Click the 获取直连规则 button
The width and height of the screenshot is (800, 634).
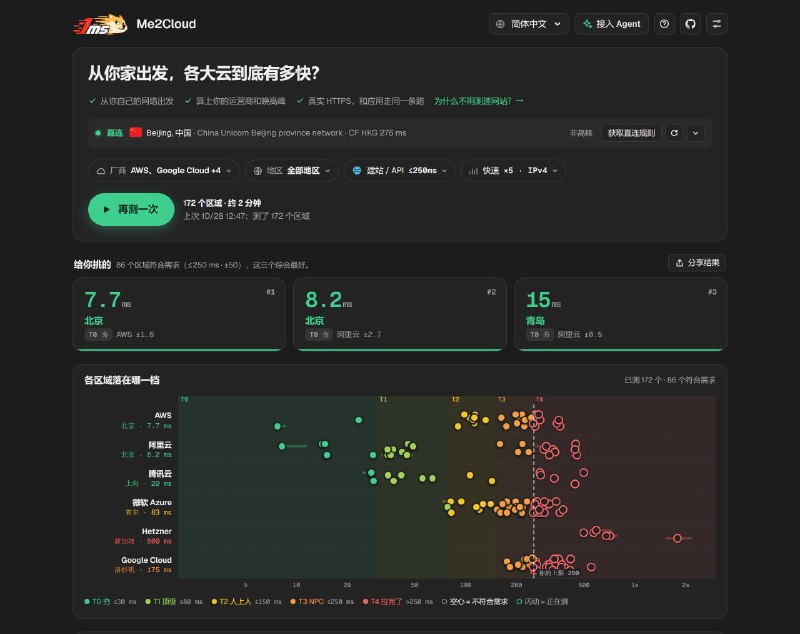point(631,133)
